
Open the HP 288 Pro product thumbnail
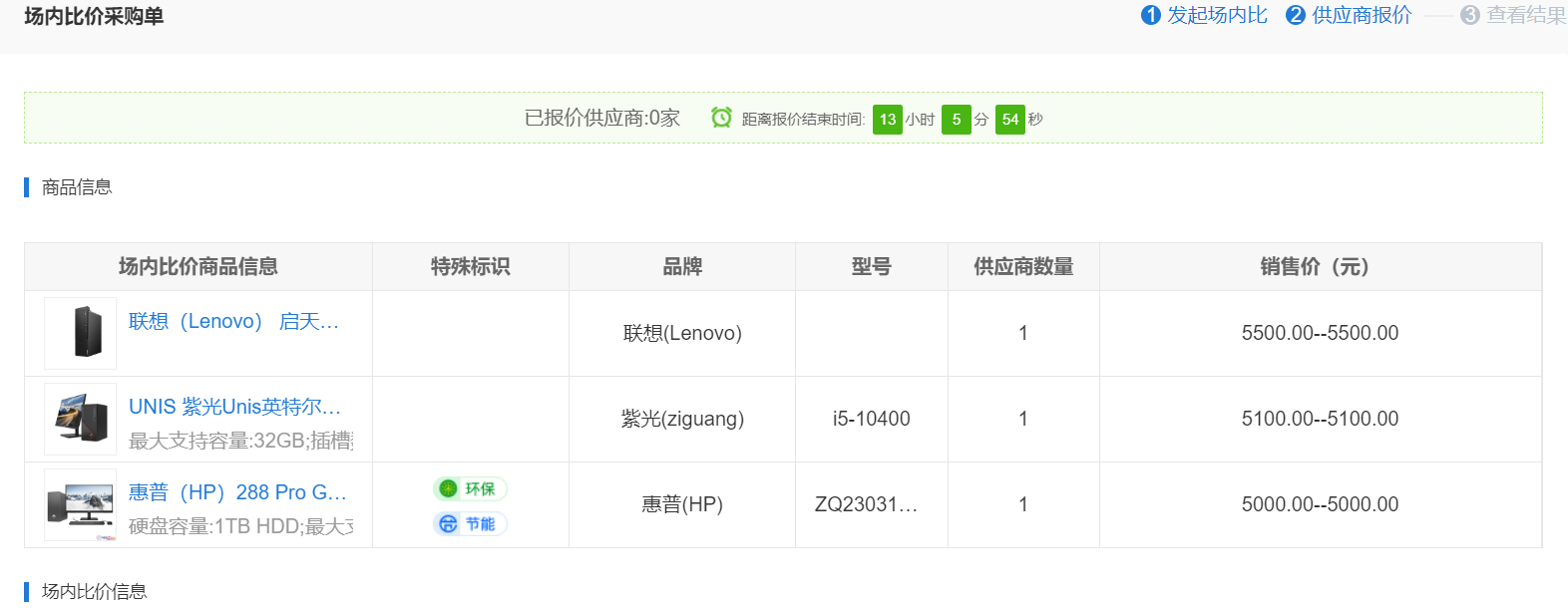(x=81, y=504)
